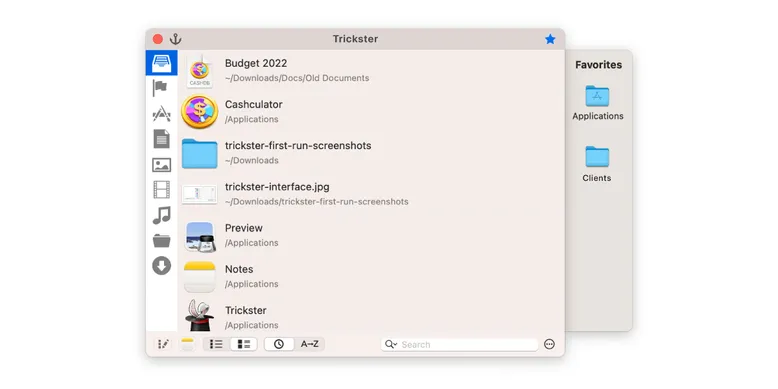
Task: Close the Trickster window with red button
Action: tap(158, 39)
